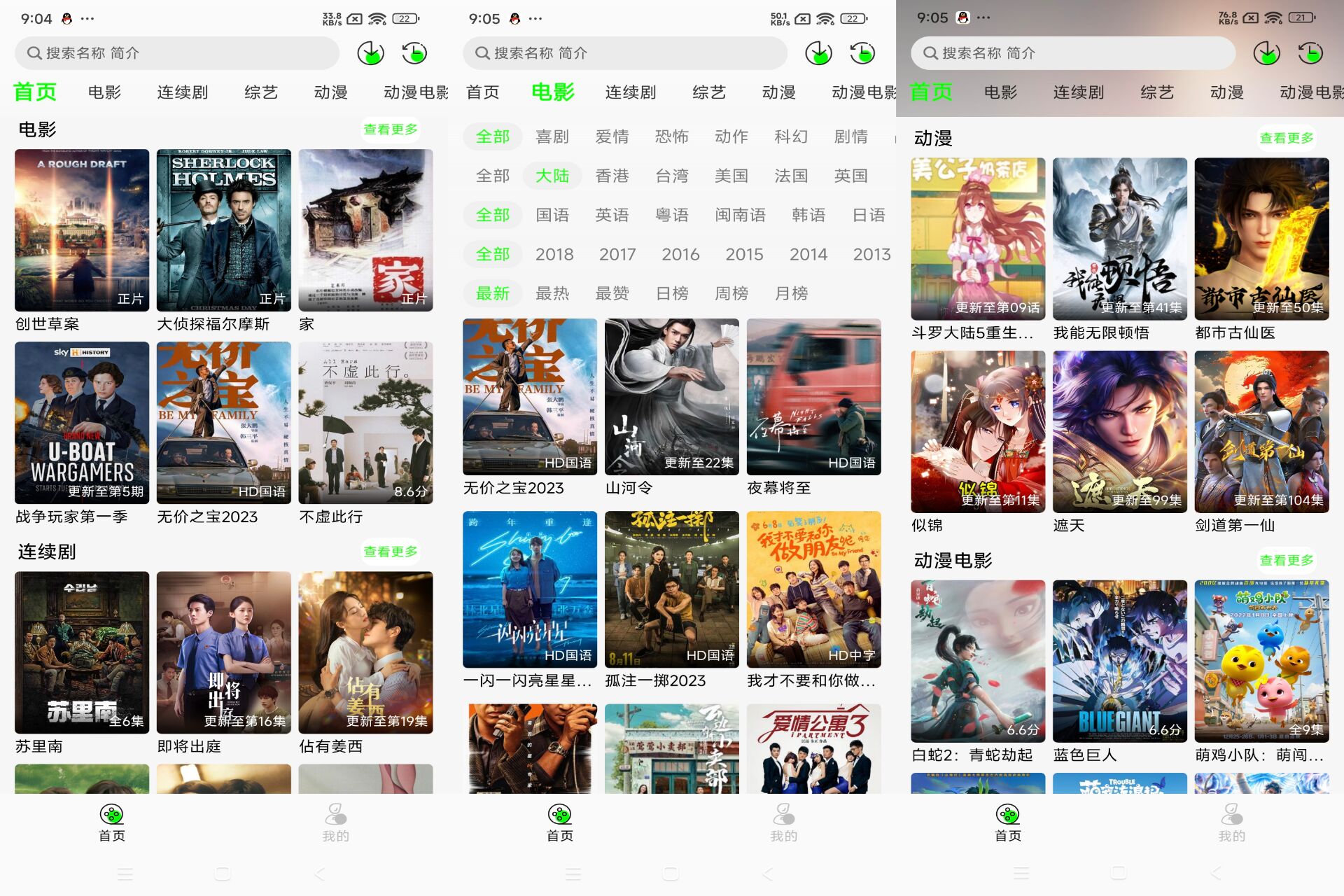This screenshot has height=896, width=1344.
Task: Select 大陆 region filter
Action: pyautogui.click(x=552, y=176)
